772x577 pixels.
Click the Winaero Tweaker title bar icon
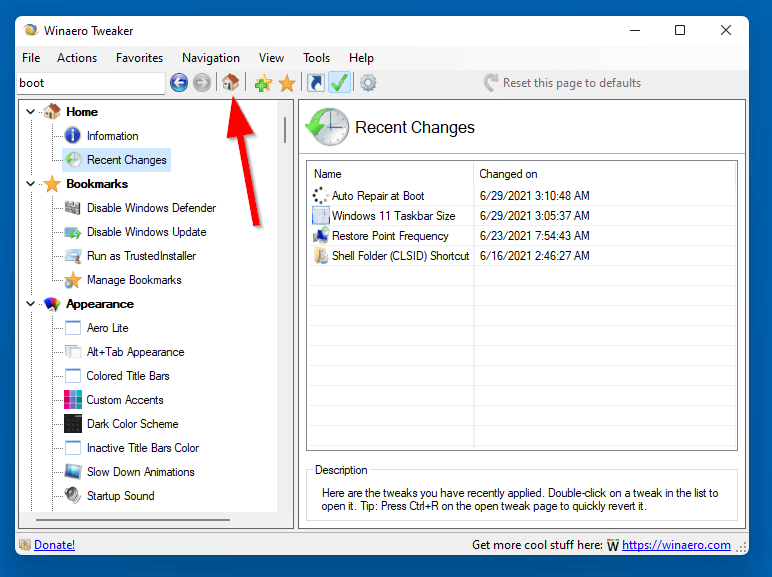31,30
